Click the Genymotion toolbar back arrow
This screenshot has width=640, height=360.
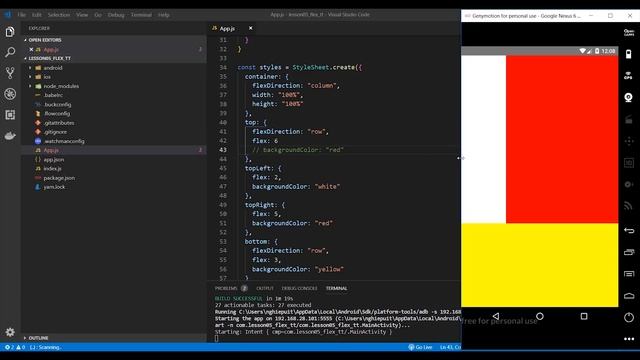pos(629,230)
